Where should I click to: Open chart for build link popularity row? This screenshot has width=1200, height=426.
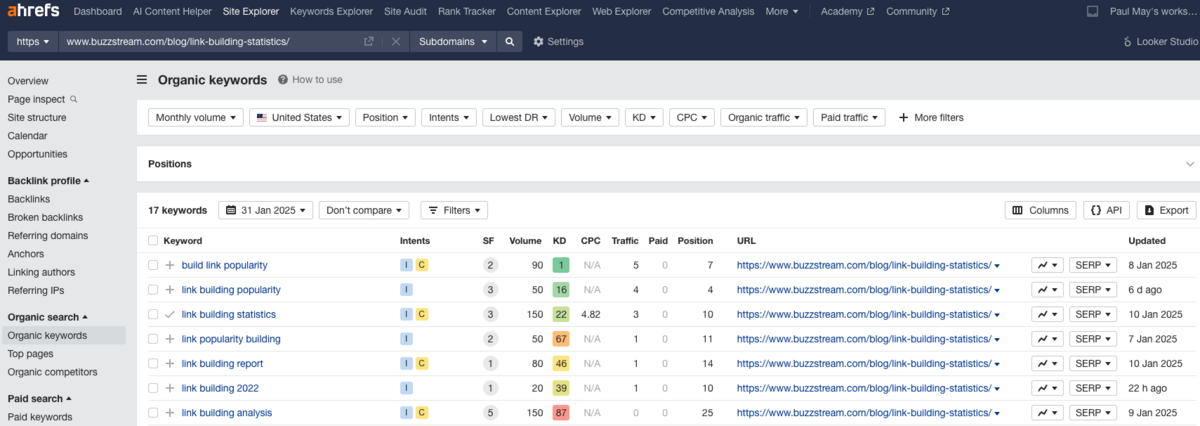(x=1046, y=265)
